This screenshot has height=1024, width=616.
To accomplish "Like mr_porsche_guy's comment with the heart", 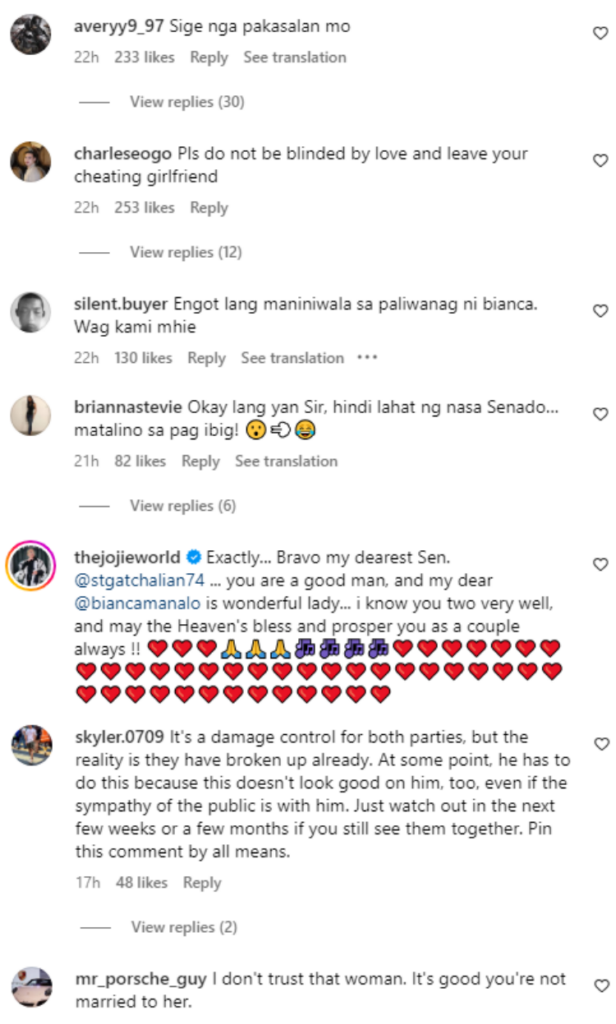I will [x=600, y=985].
